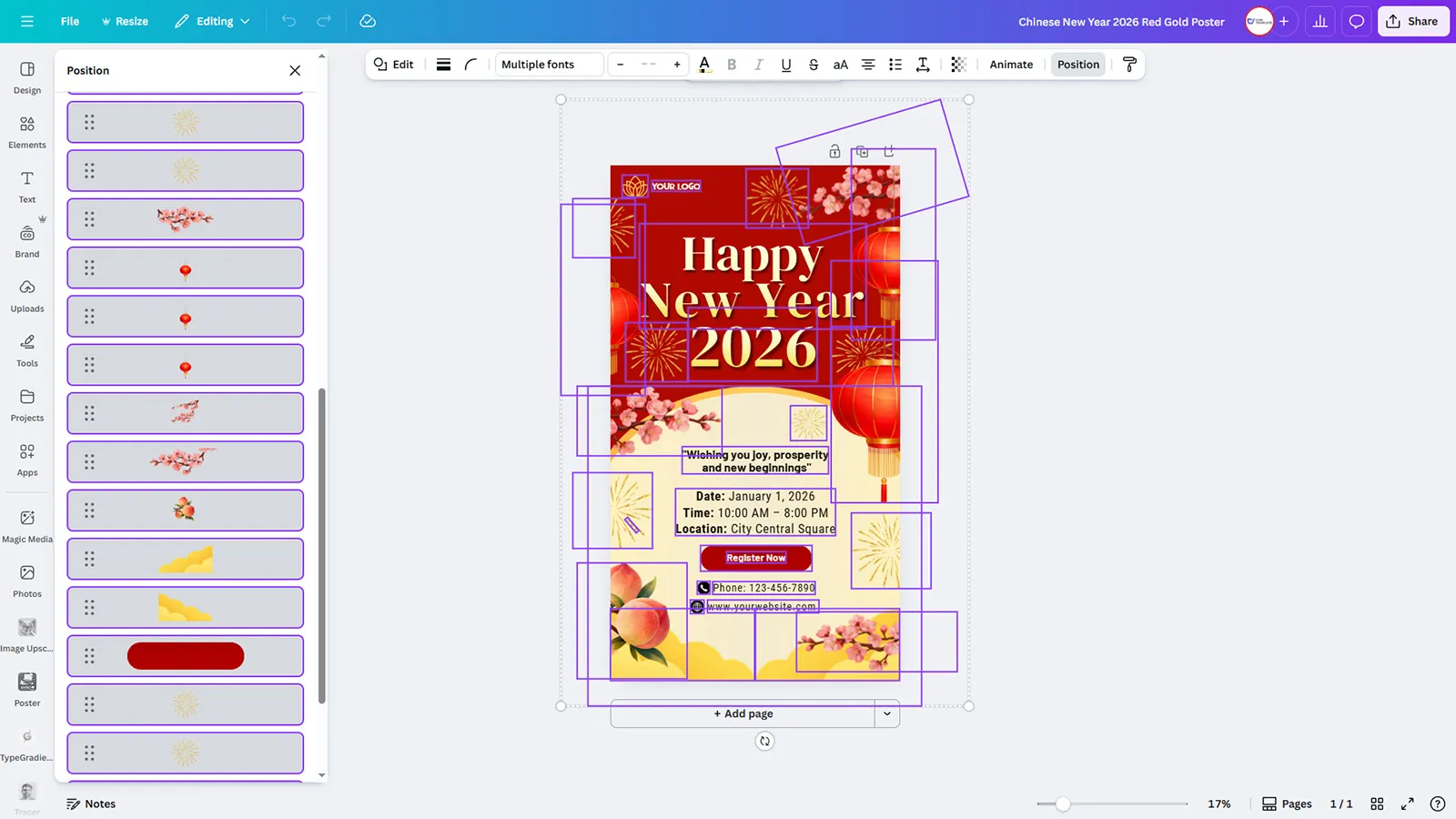Screen dimensions: 1456x819
Task: Open the grid view icon
Action: (1377, 804)
